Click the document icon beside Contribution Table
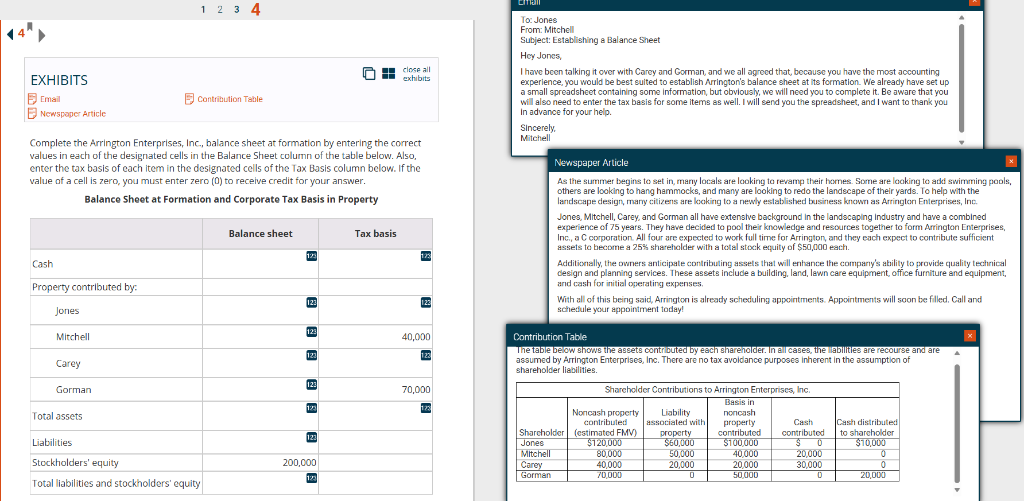The height and width of the screenshot is (501, 1024). pos(190,99)
